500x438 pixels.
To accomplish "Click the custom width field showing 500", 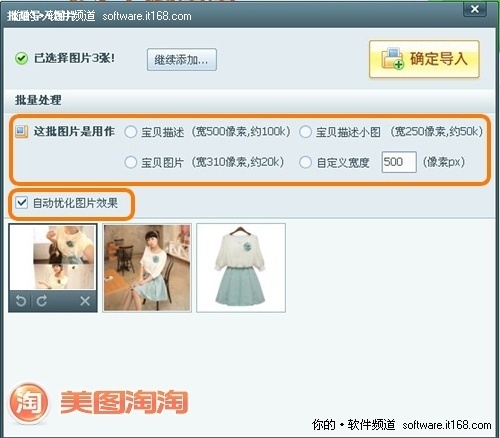I will click(399, 162).
